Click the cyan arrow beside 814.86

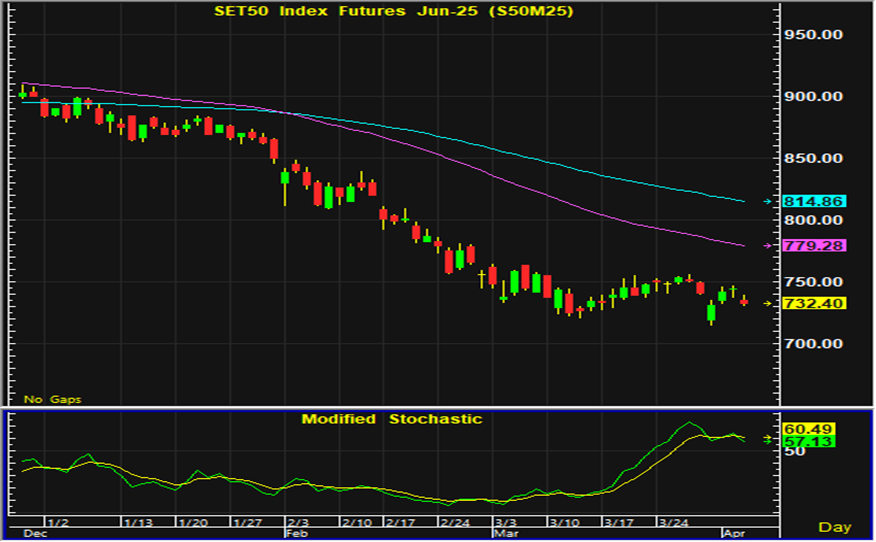click(768, 201)
